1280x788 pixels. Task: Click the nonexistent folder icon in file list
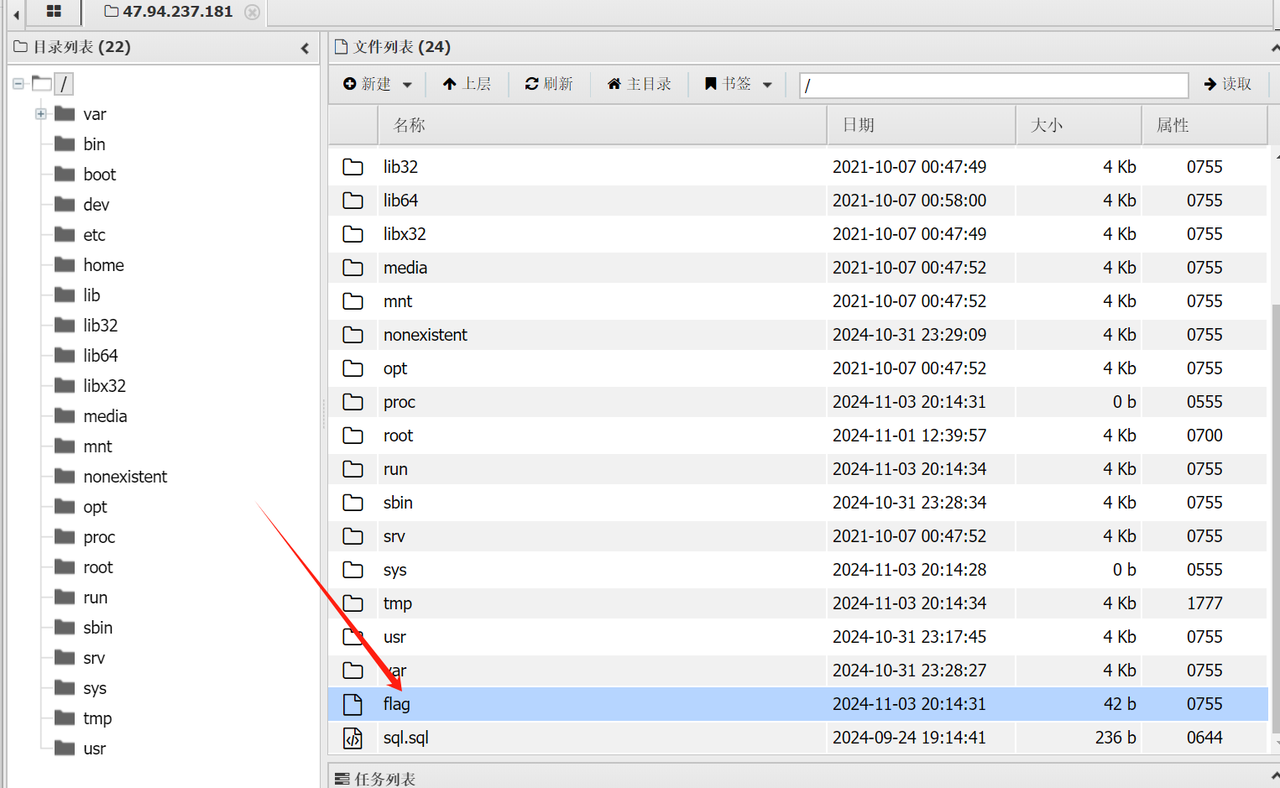352,334
